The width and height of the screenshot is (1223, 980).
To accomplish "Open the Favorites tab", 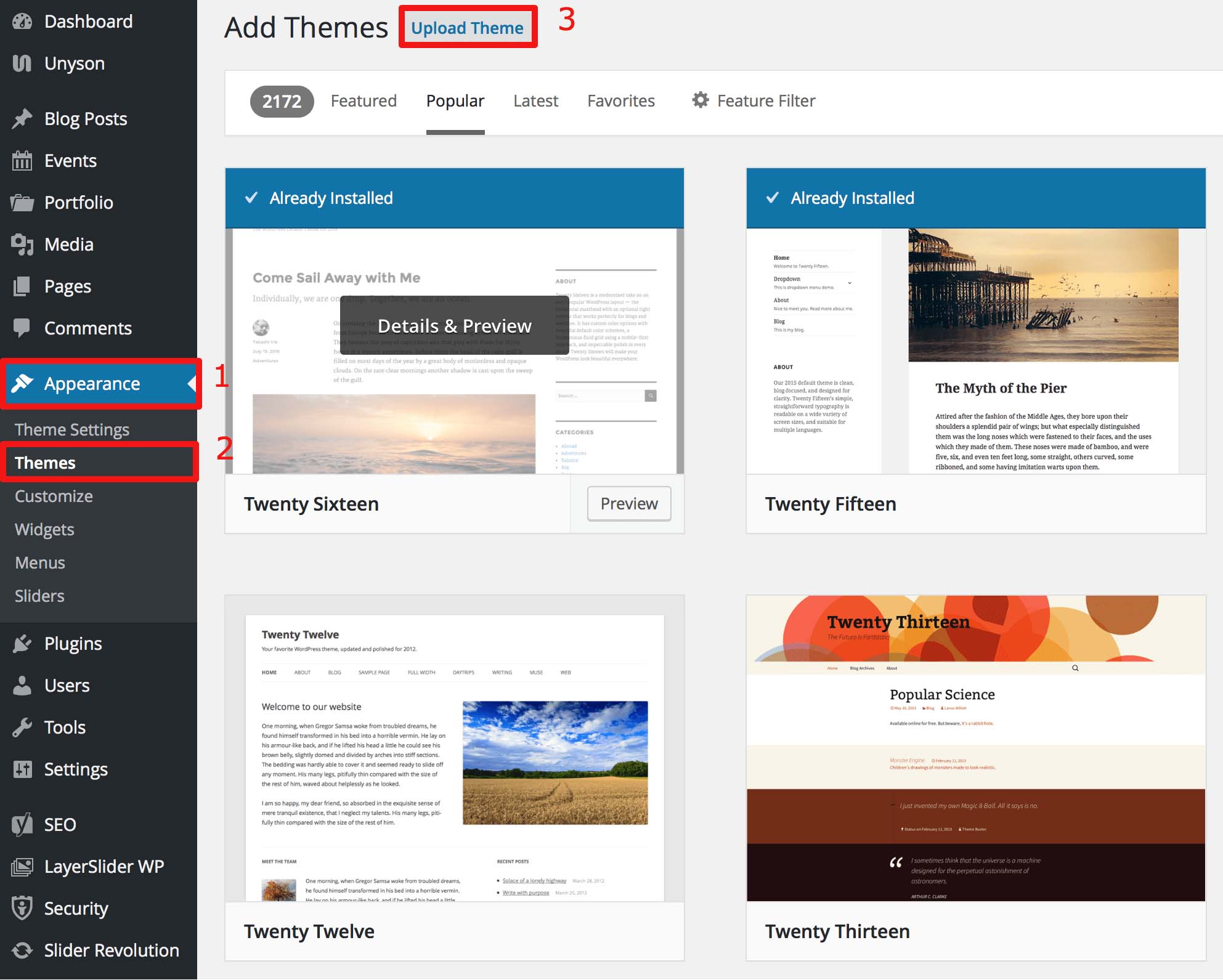I will (621, 100).
